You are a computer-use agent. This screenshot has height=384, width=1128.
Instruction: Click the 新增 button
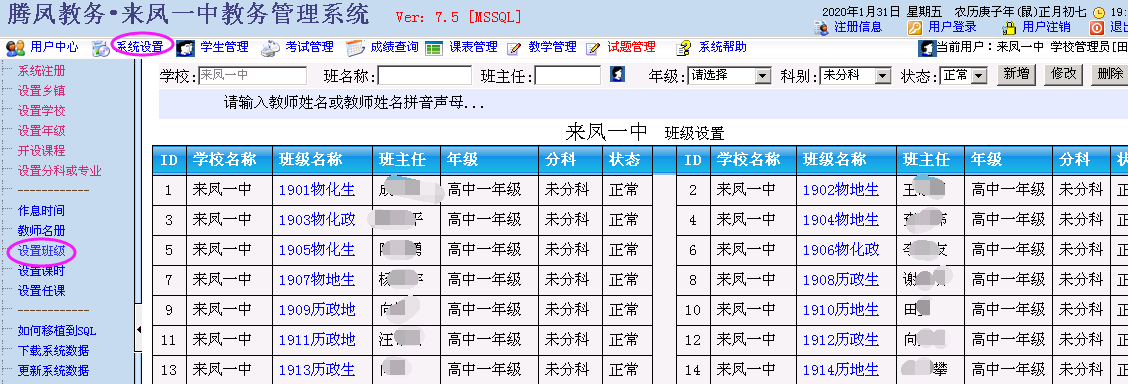(1016, 74)
